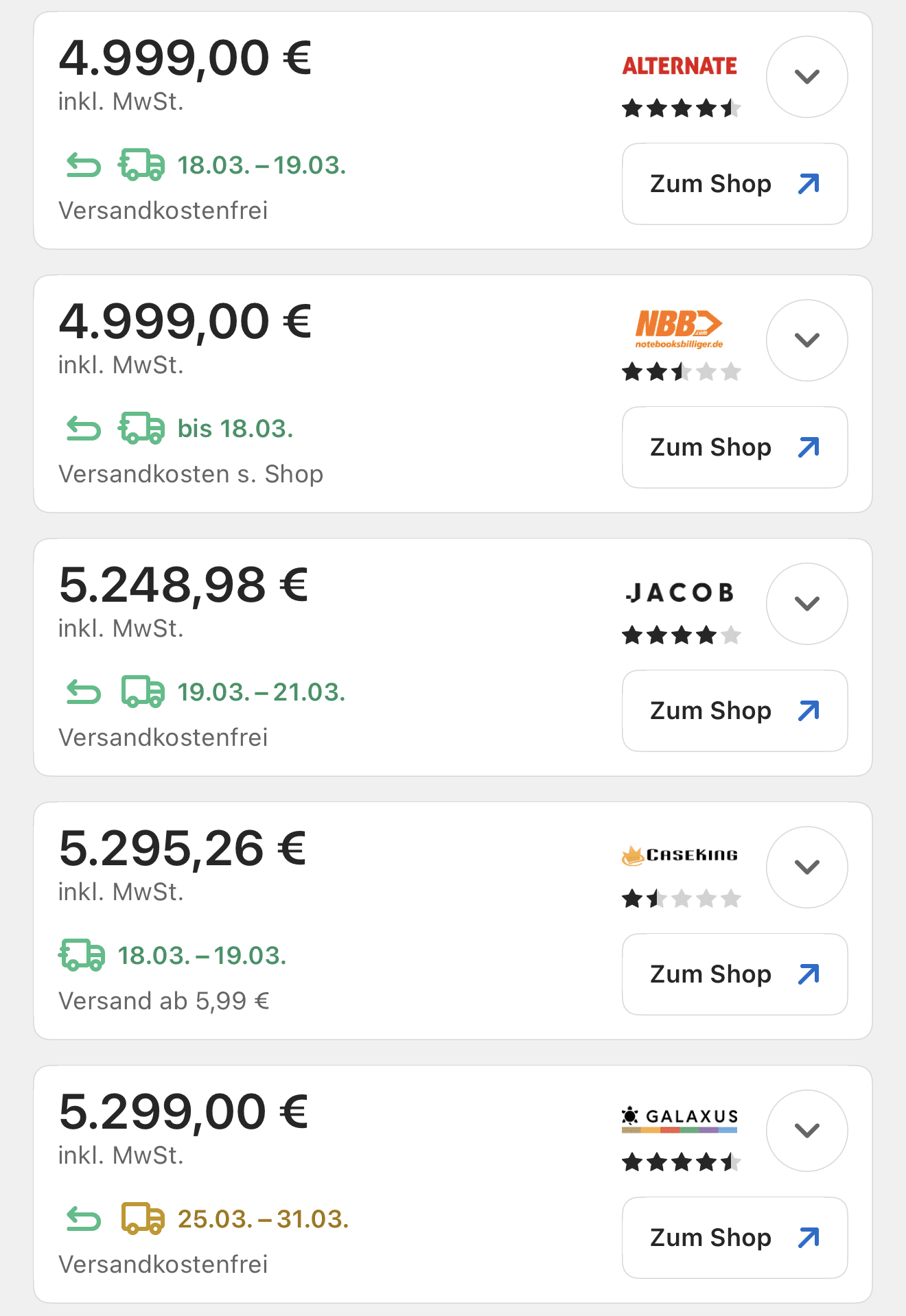Expand the NBB offer details chevron
906x1316 pixels.
click(x=806, y=340)
